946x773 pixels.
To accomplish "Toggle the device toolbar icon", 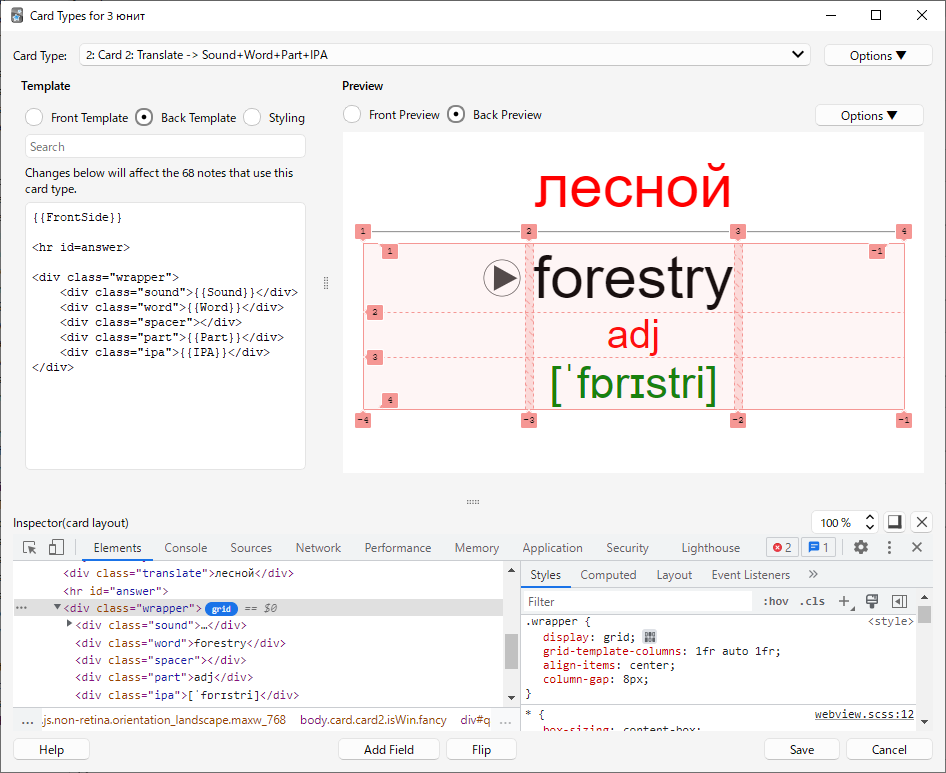I will pos(56,547).
